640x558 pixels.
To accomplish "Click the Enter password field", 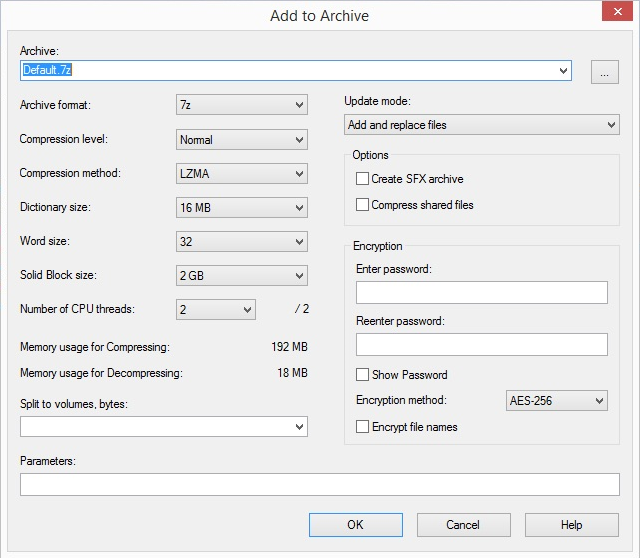I will click(x=481, y=292).
